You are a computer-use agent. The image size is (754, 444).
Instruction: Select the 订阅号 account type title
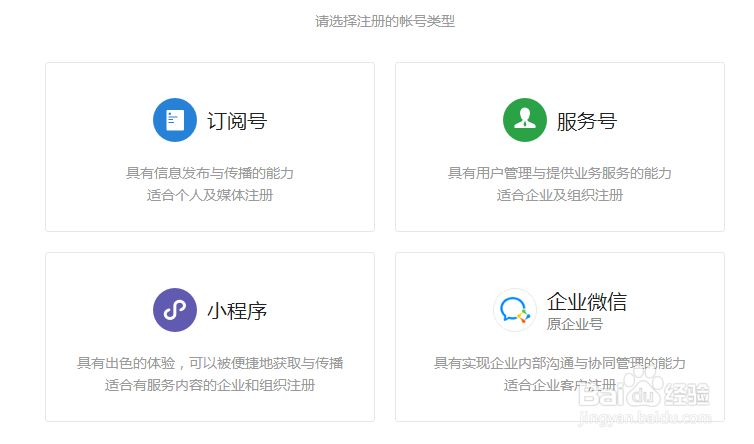[237, 121]
